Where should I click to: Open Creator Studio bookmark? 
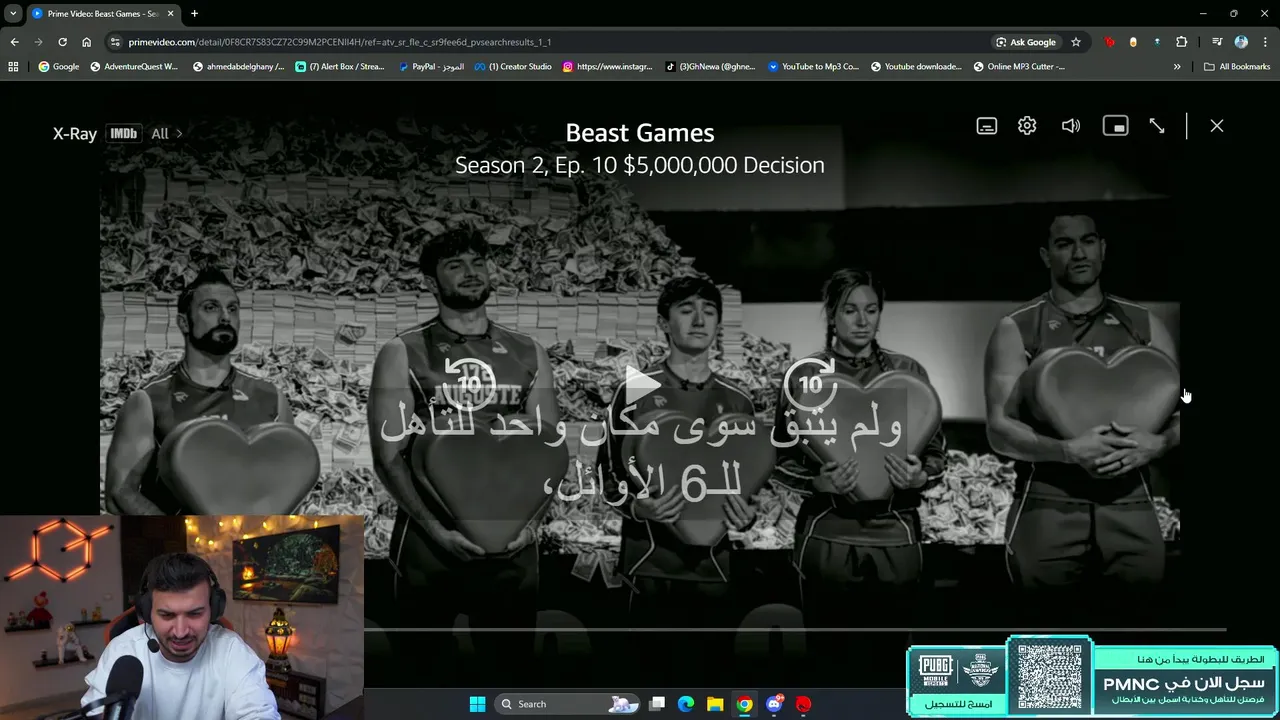(513, 67)
